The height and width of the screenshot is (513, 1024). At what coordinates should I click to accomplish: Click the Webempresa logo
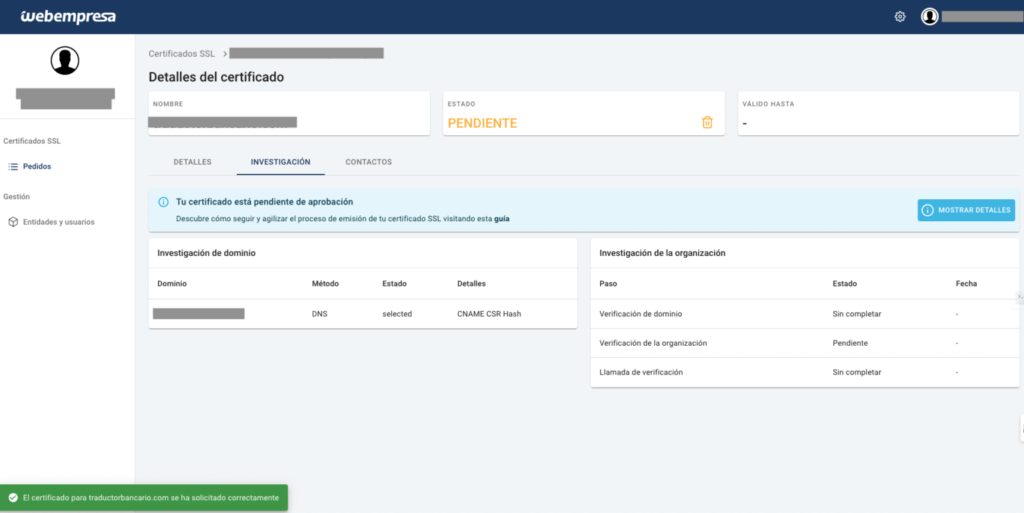[68, 17]
